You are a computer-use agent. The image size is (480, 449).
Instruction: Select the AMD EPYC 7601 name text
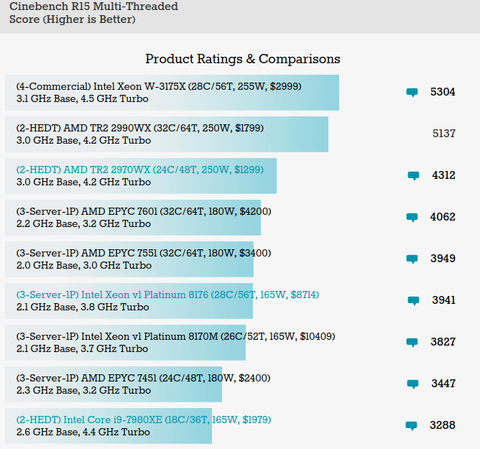coord(144,211)
